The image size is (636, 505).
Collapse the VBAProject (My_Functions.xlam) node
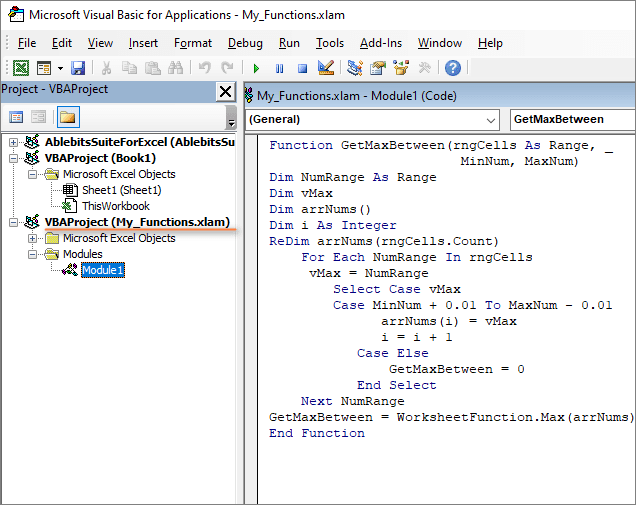click(x=13, y=222)
